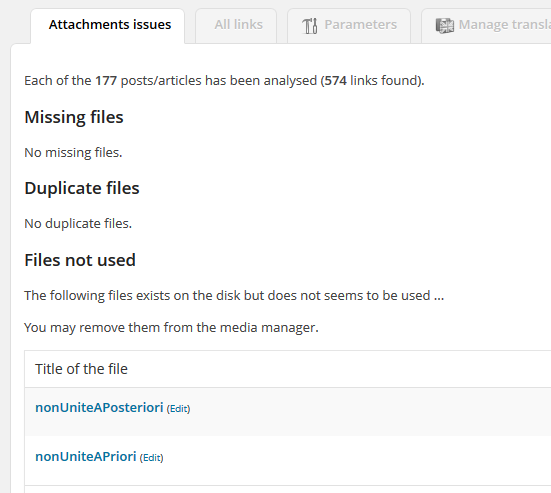Click the media manager removal hint text
551x493 pixels.
tap(171, 327)
